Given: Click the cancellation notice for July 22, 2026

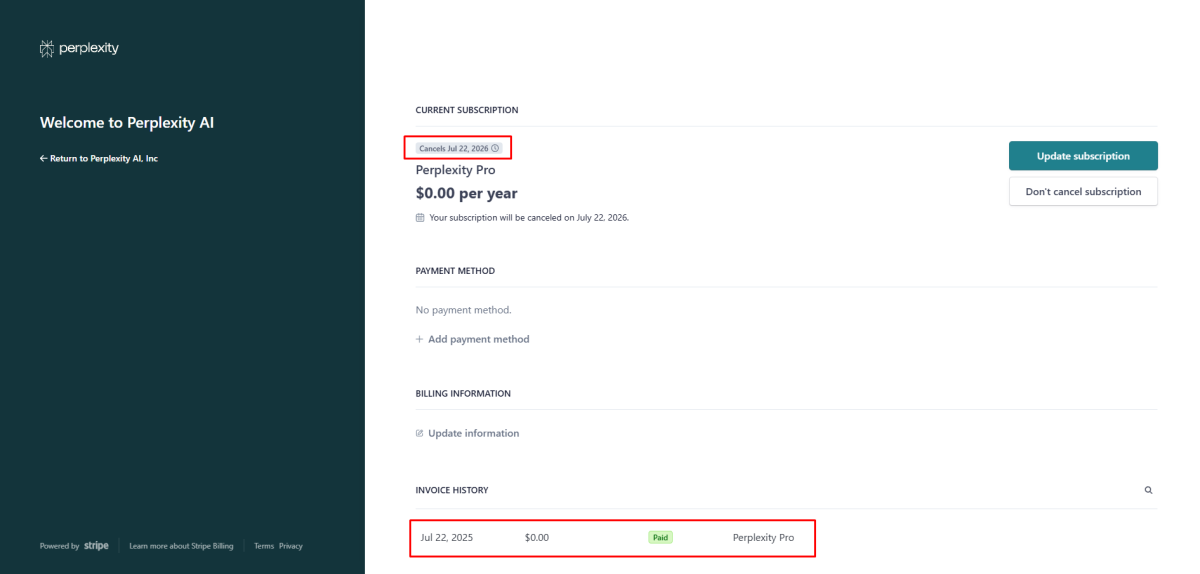Looking at the screenshot, I should 529,217.
